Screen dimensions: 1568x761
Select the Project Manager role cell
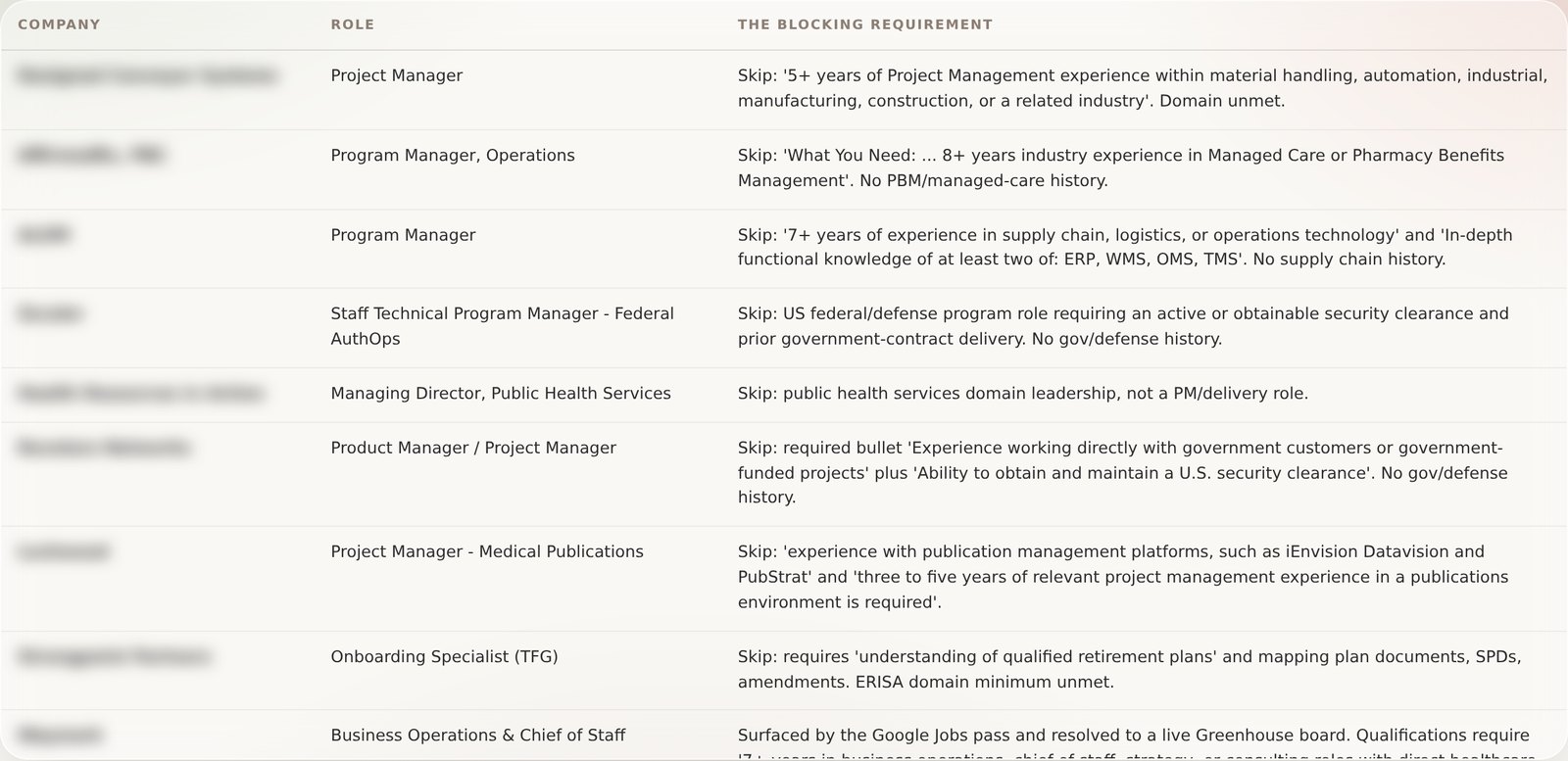point(397,75)
